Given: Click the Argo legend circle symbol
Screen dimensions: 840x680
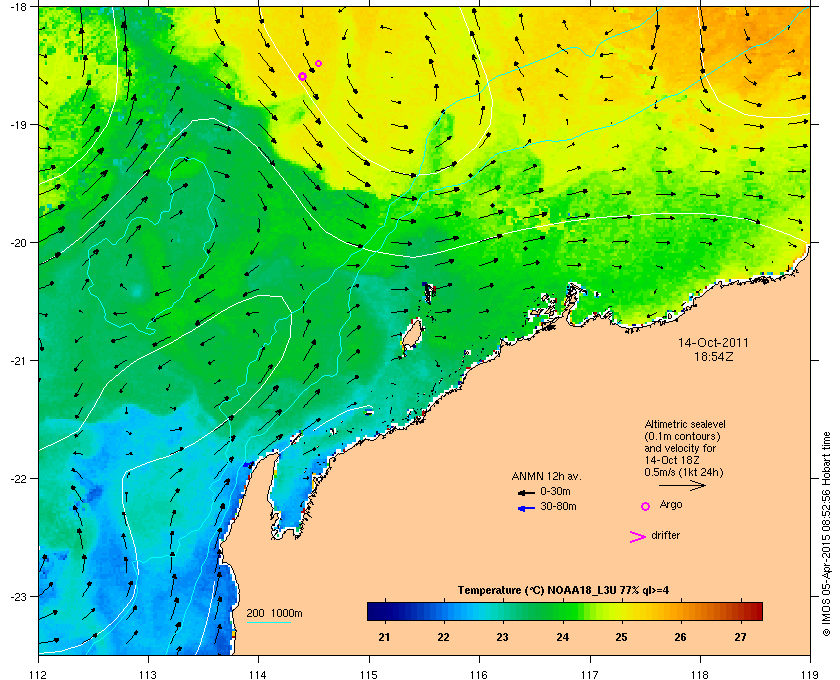Looking at the screenshot, I should (646, 506).
